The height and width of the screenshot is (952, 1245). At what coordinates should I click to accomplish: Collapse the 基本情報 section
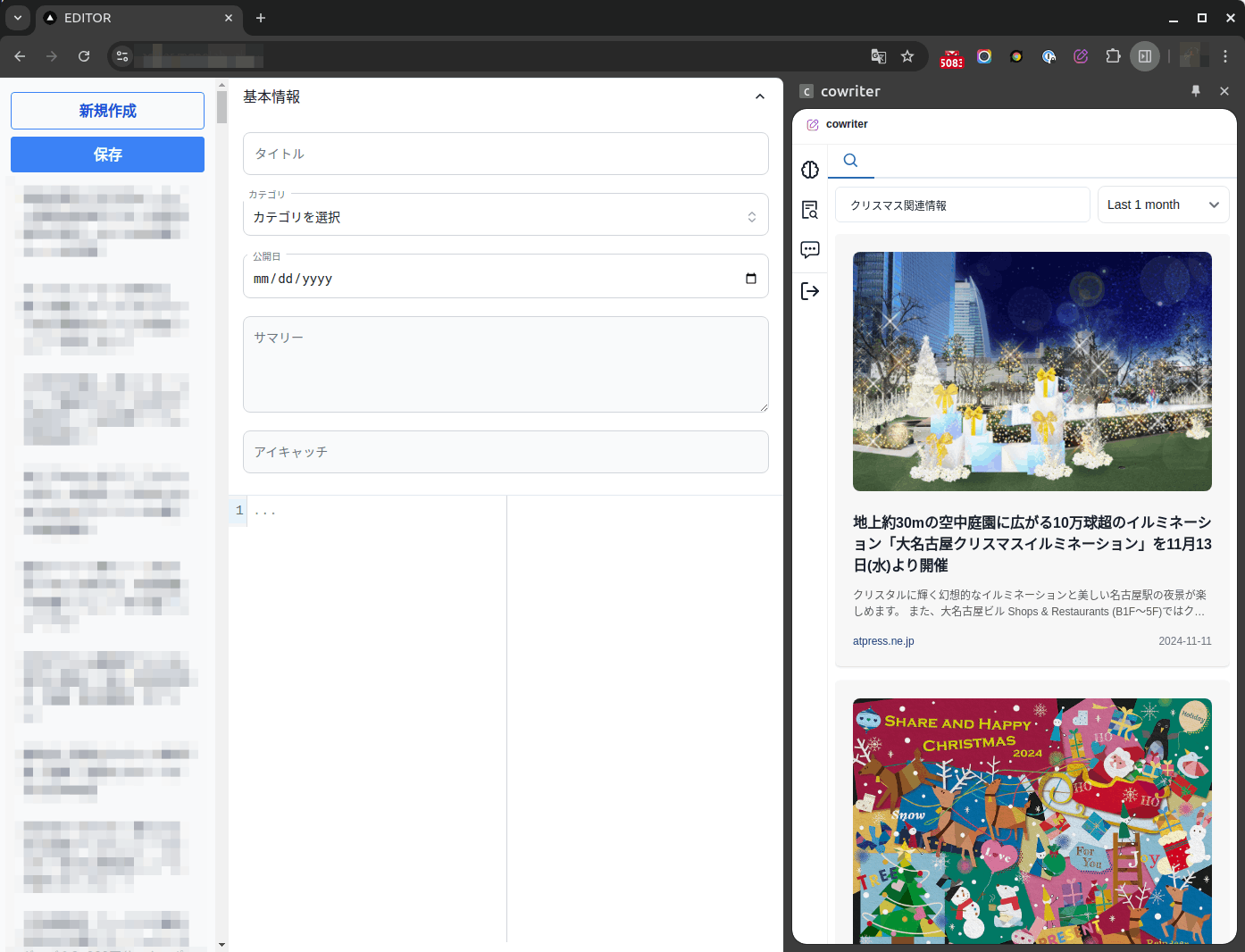[760, 96]
